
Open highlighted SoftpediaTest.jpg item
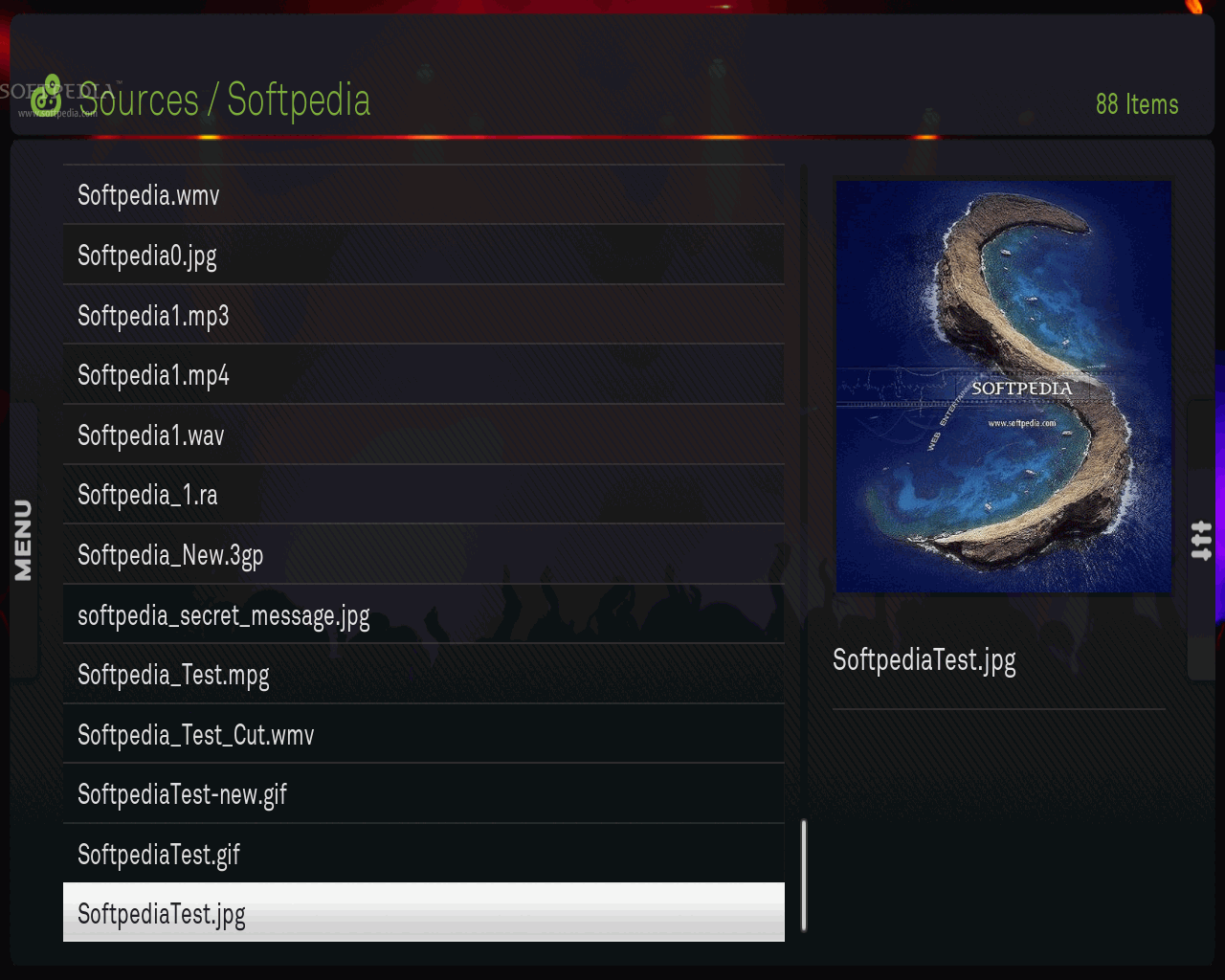point(424,913)
